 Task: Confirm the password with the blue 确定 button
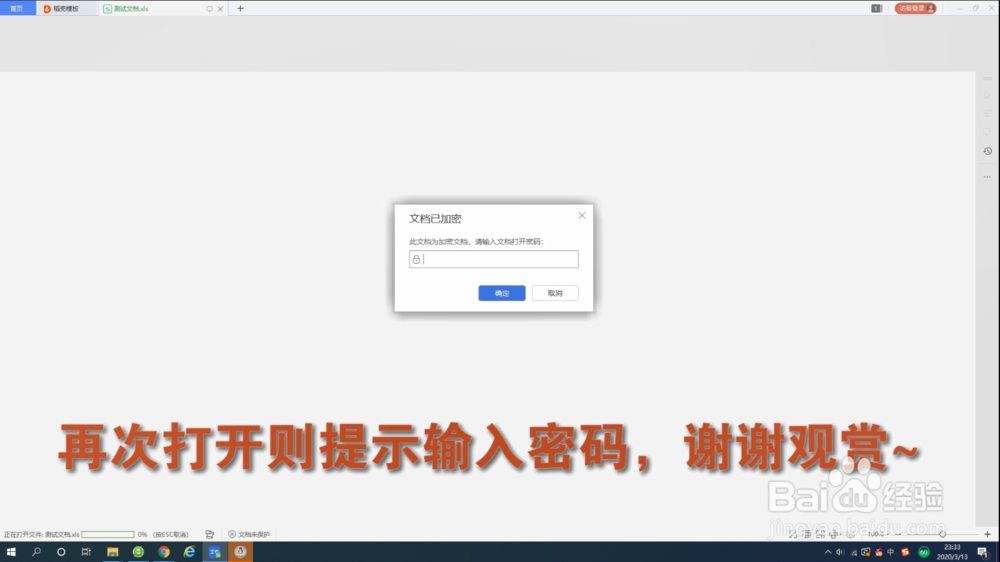pyautogui.click(x=502, y=293)
